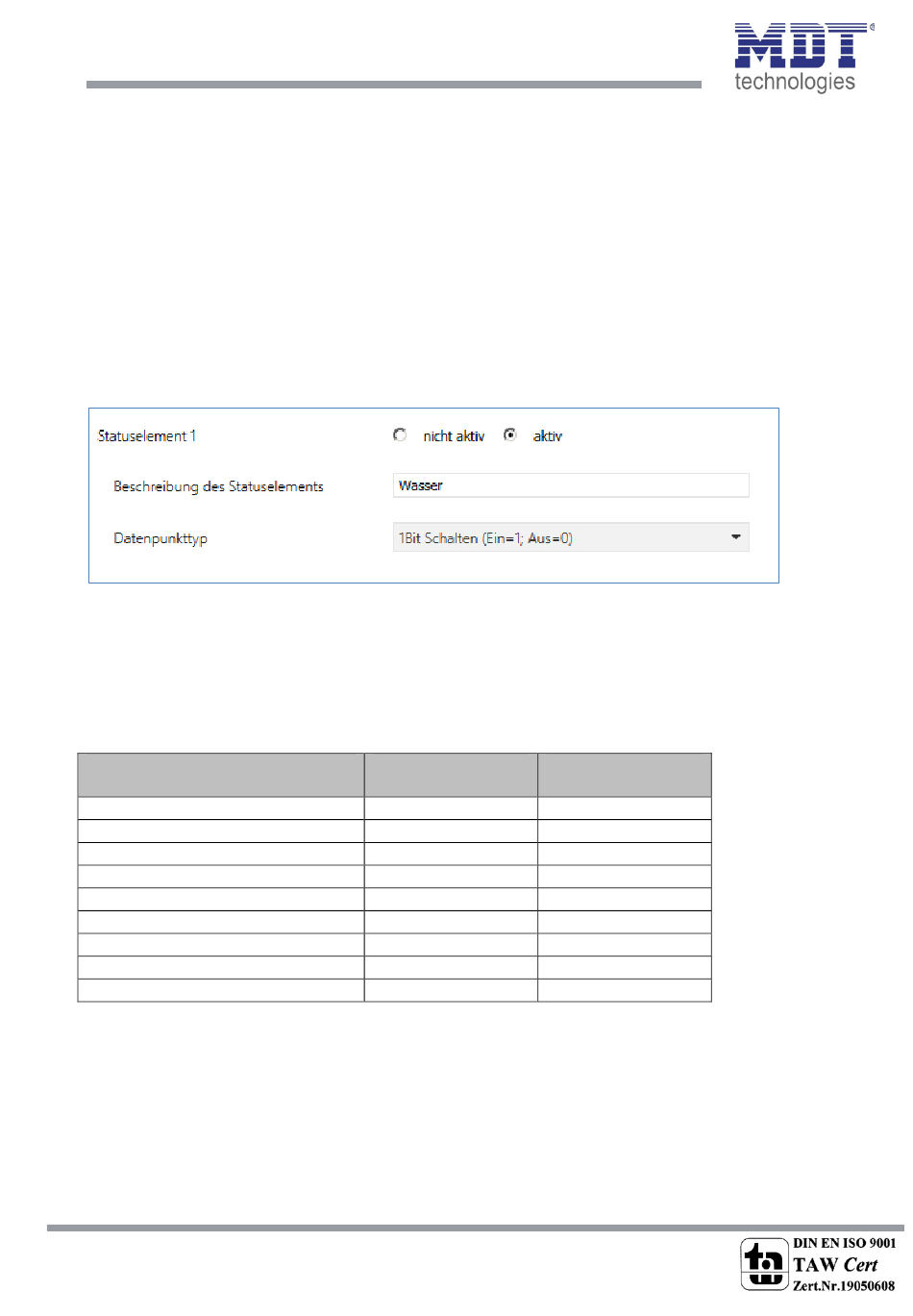Click the "nicht aktiv" label text

tap(454, 436)
